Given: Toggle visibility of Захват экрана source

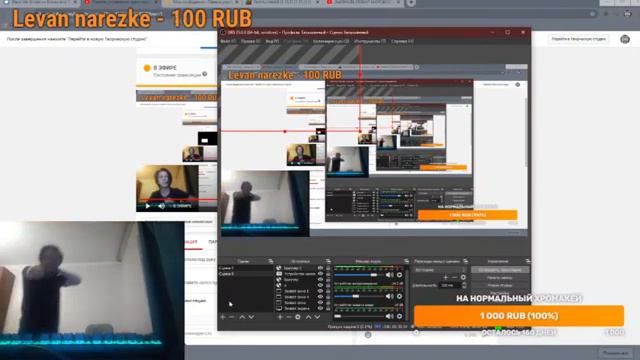Looking at the screenshot, I should (x=320, y=309).
